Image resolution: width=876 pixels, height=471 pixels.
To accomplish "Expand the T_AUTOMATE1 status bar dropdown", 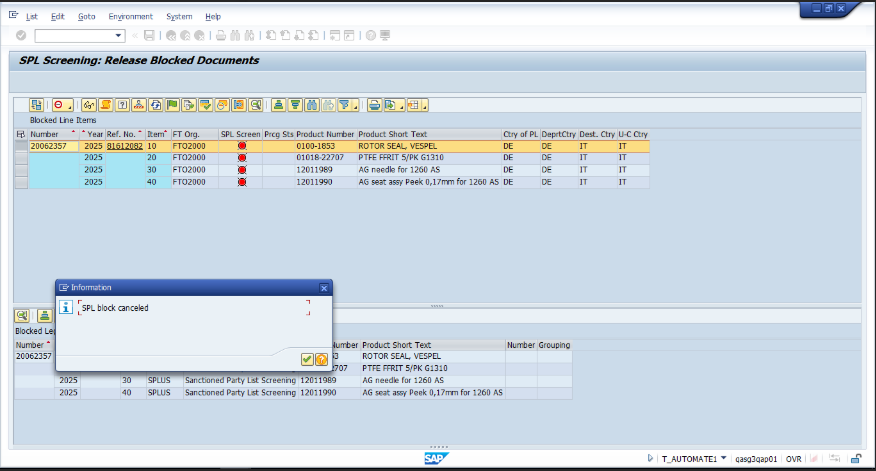I will (723, 458).
